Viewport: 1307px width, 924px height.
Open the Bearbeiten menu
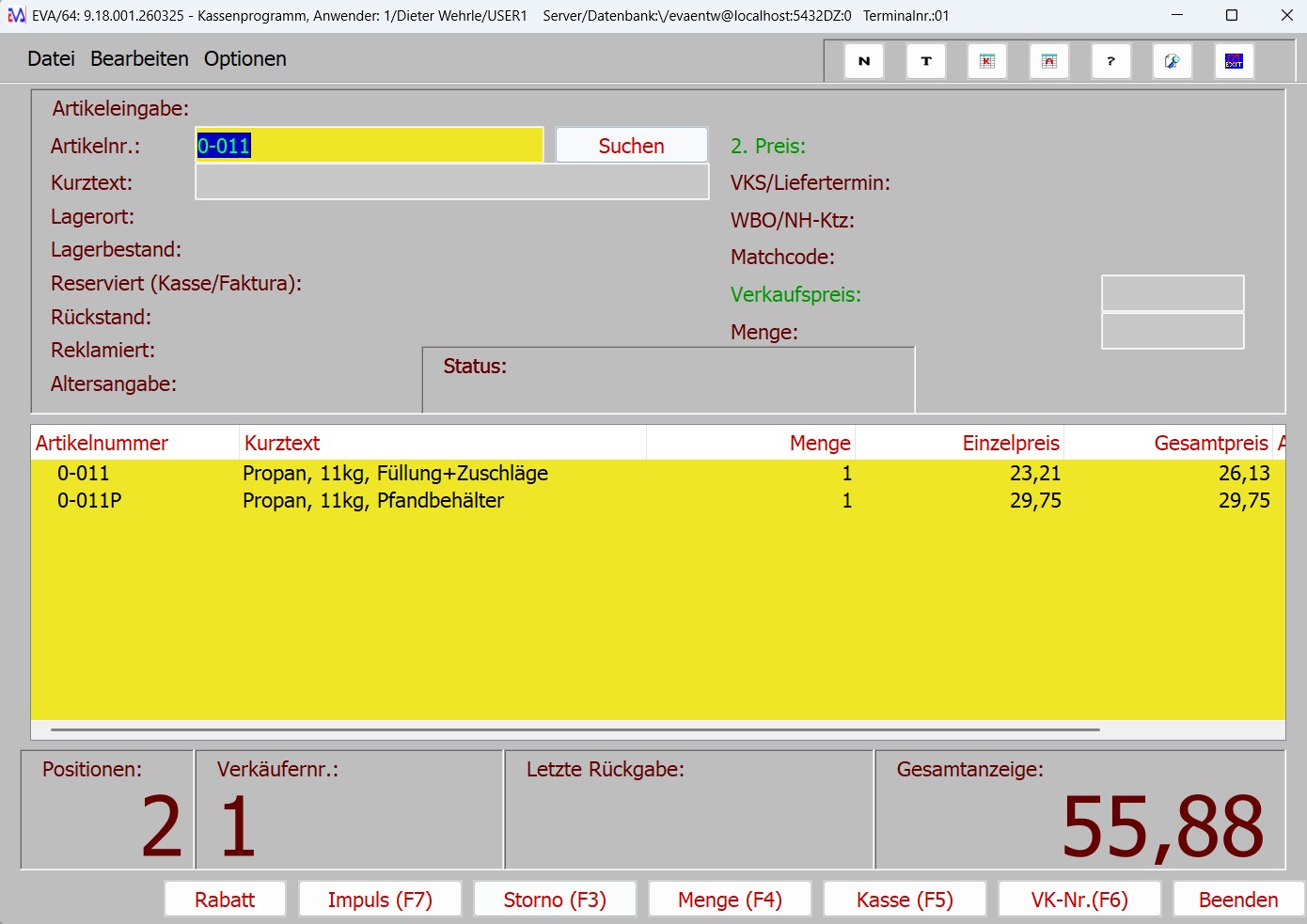point(139,59)
